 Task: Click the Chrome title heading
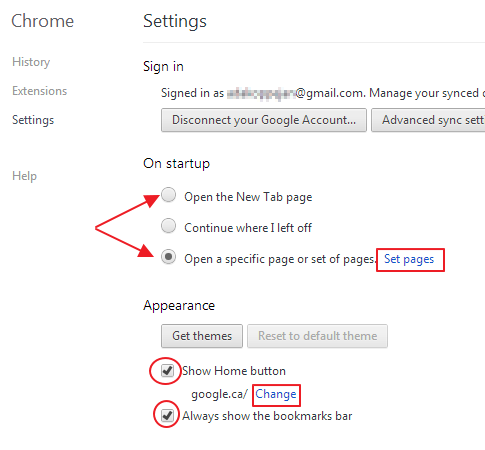pyautogui.click(x=42, y=21)
